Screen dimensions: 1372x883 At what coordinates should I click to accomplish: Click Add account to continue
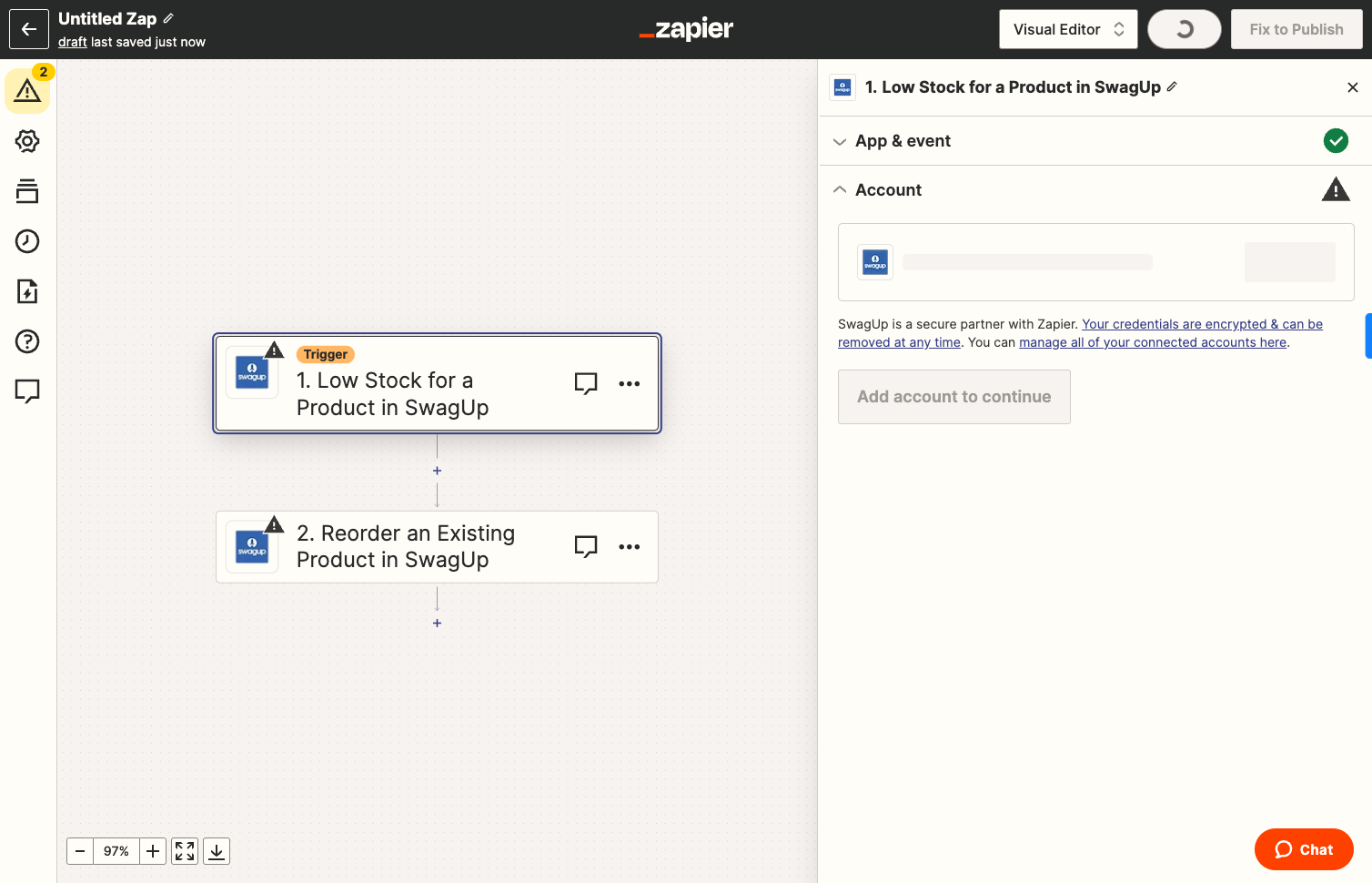coord(954,397)
